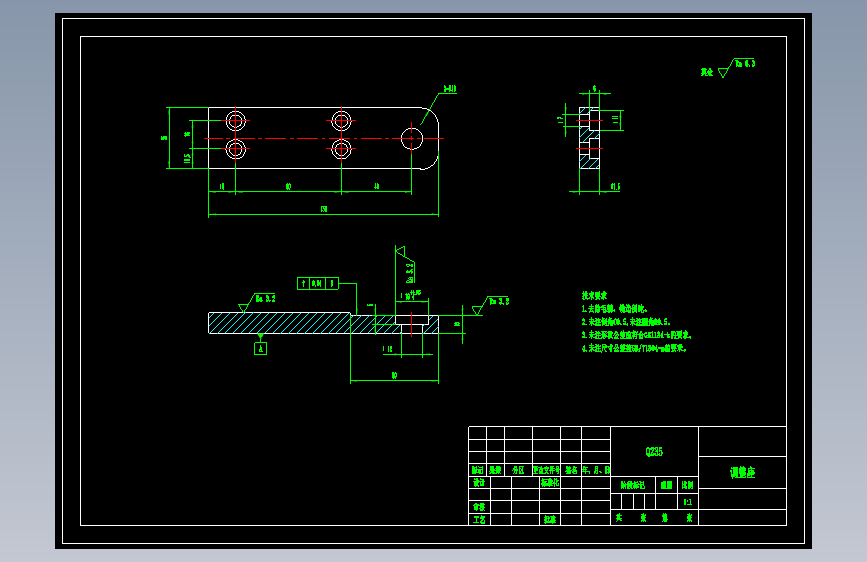Click the 调整座 part name in title block
Viewport: 867px width, 562px height.
click(x=742, y=472)
